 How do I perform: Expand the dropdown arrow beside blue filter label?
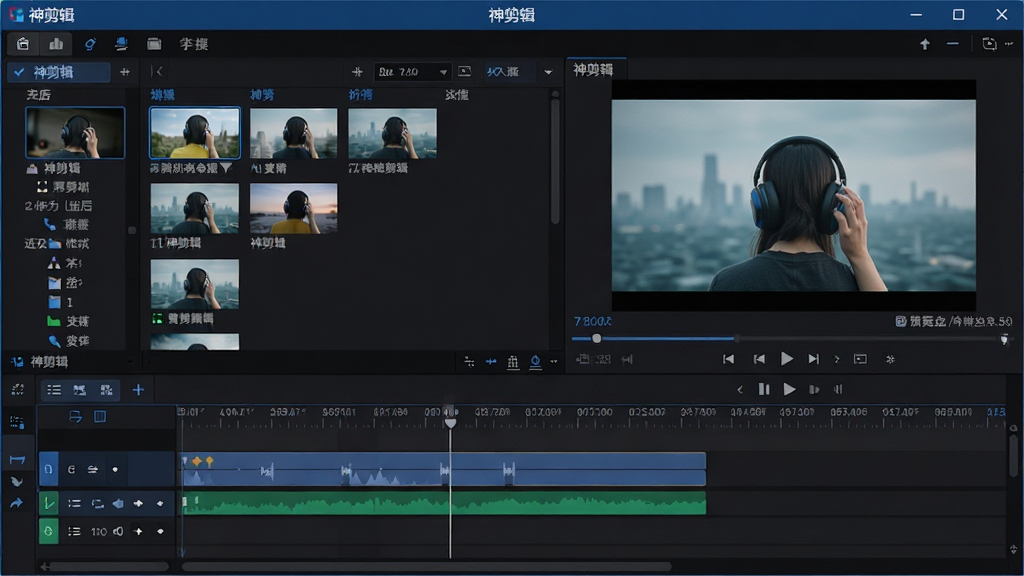pyautogui.click(x=548, y=72)
